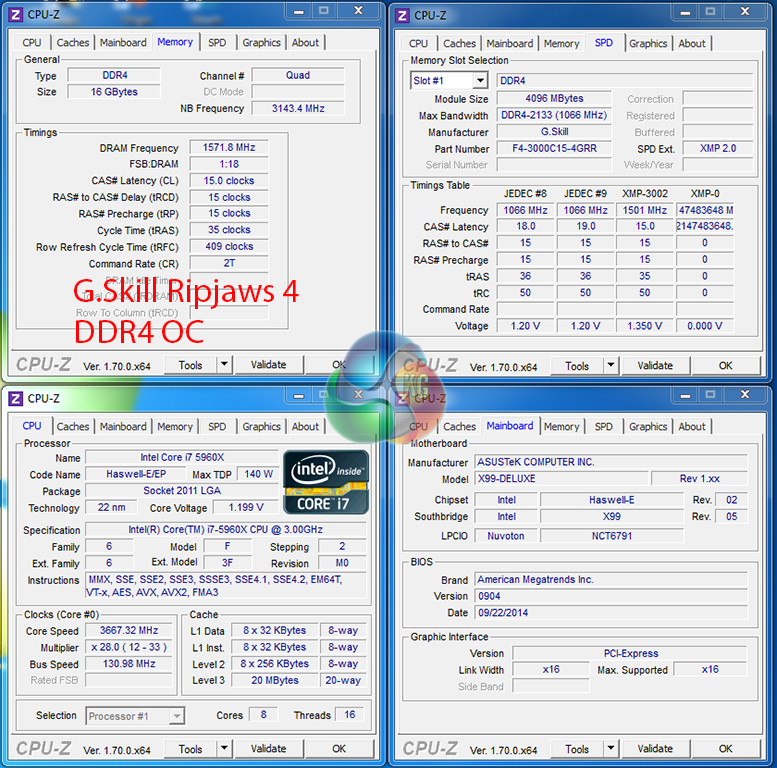Close the Mainboard window
777x768 pixels.
[x=745, y=394]
